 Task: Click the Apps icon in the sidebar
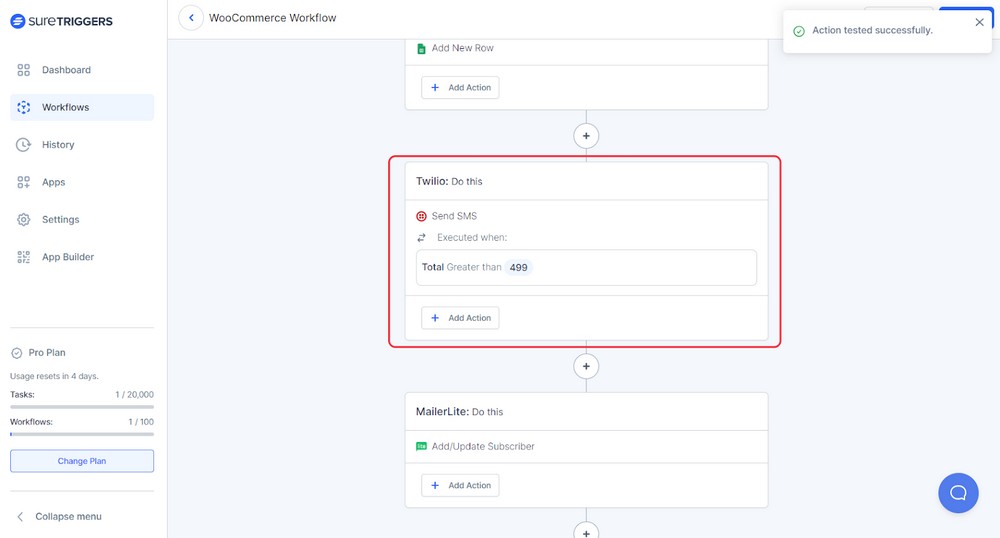click(x=24, y=182)
